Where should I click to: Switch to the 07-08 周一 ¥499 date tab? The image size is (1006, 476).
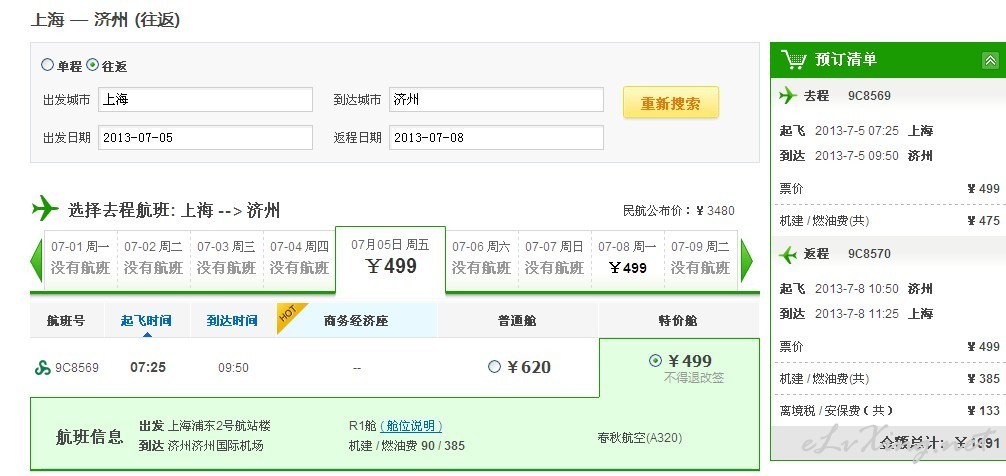pyautogui.click(x=627, y=258)
